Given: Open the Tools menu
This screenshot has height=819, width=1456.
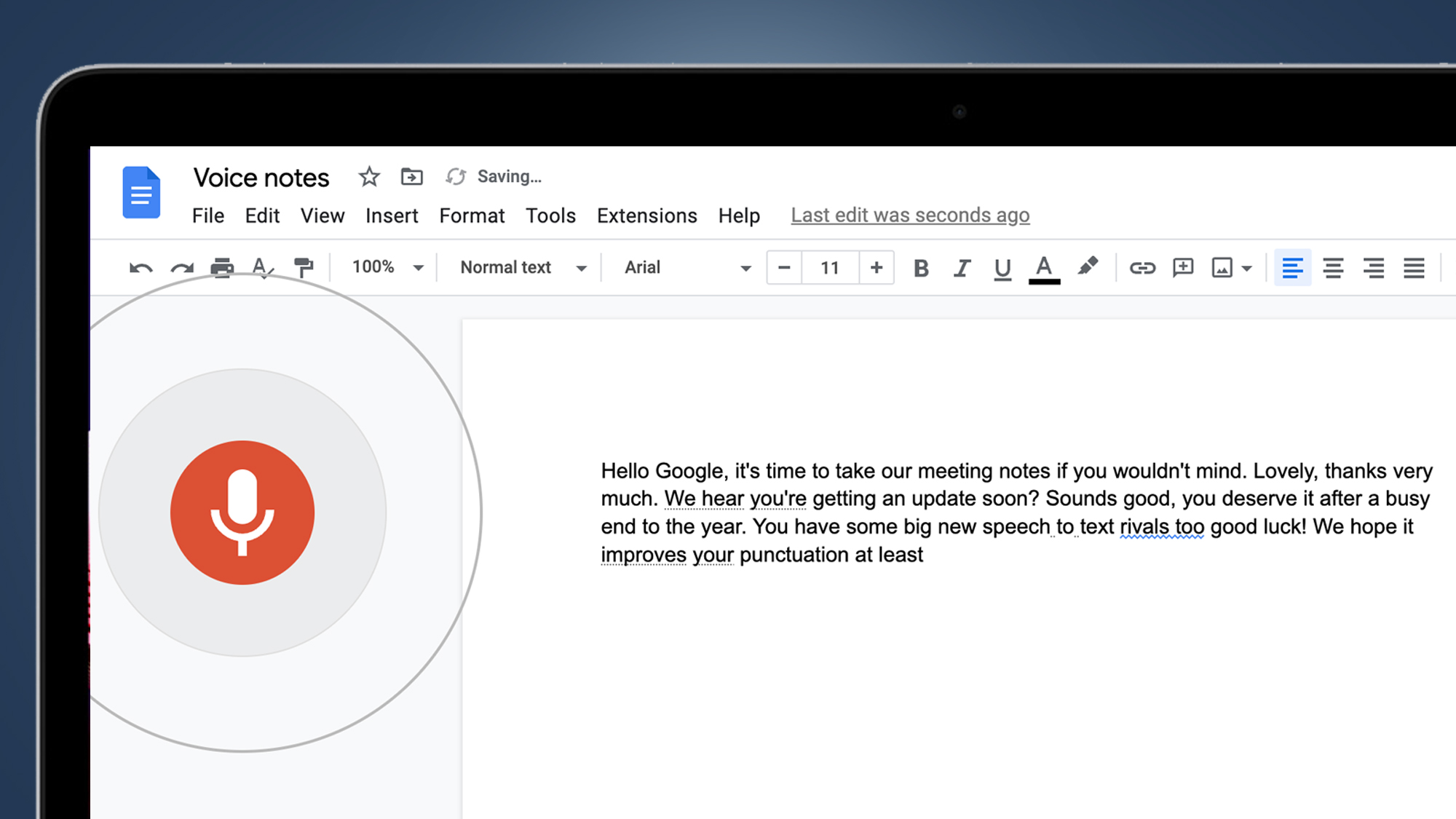Looking at the screenshot, I should tap(550, 216).
